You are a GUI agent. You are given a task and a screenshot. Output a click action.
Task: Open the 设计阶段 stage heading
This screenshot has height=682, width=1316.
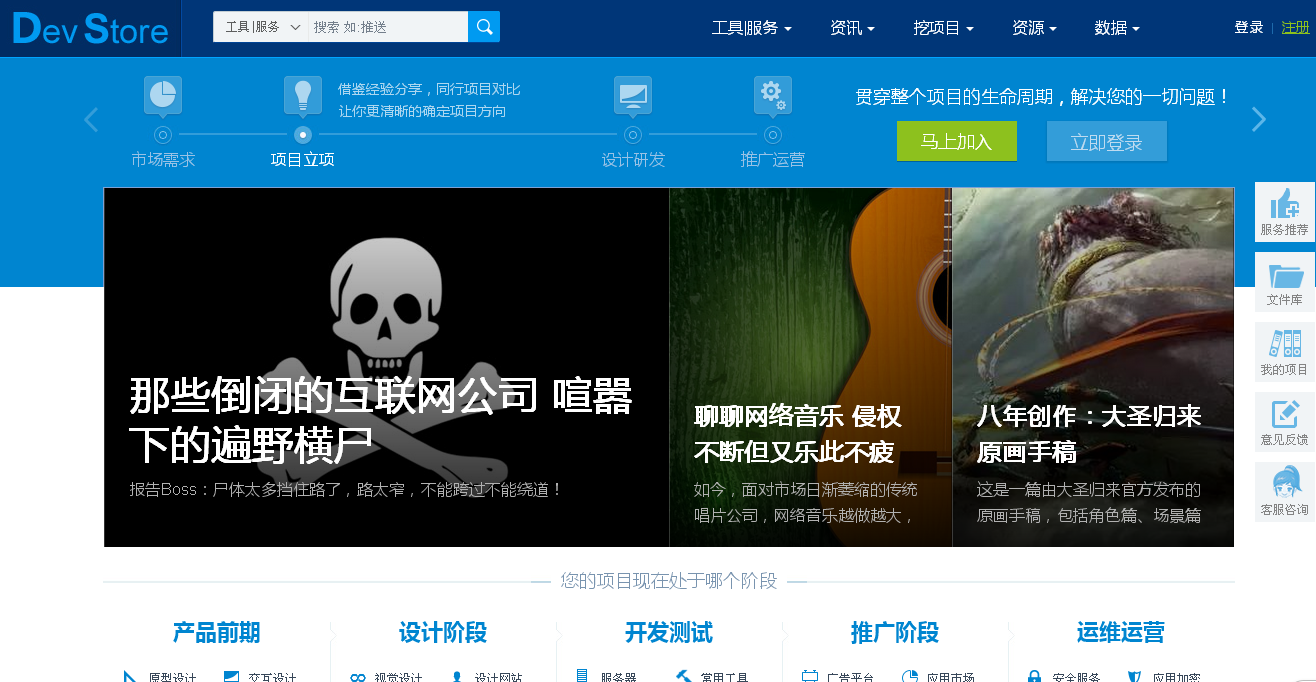443,633
